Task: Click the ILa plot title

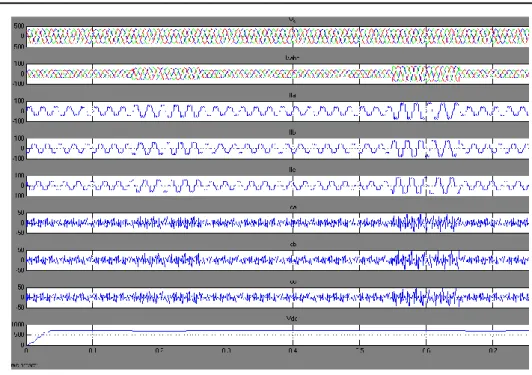Action: [x=292, y=95]
